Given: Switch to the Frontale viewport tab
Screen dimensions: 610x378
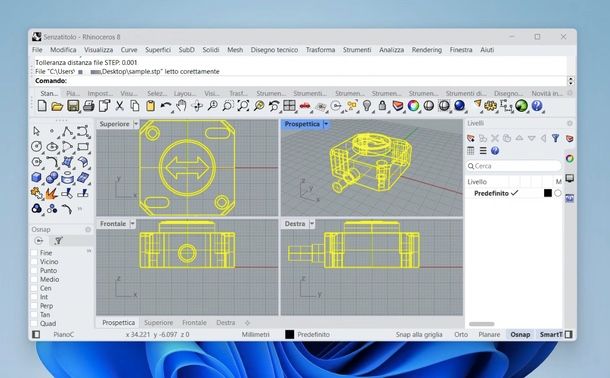Looking at the screenshot, I should click(194, 322).
